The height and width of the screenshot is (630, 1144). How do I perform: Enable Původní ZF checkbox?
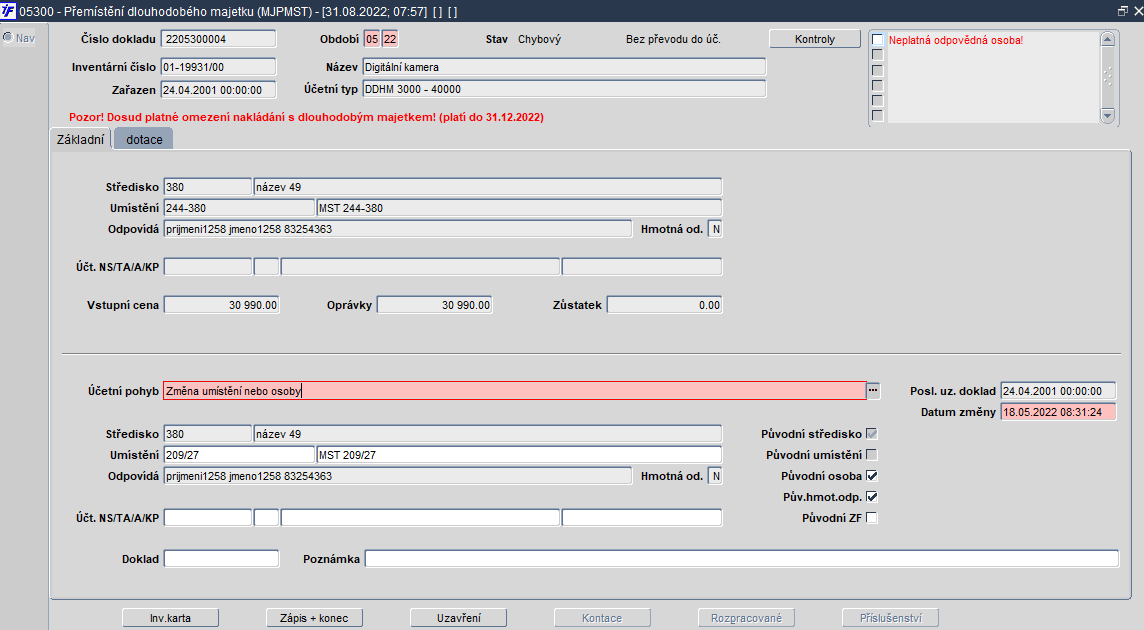point(871,518)
